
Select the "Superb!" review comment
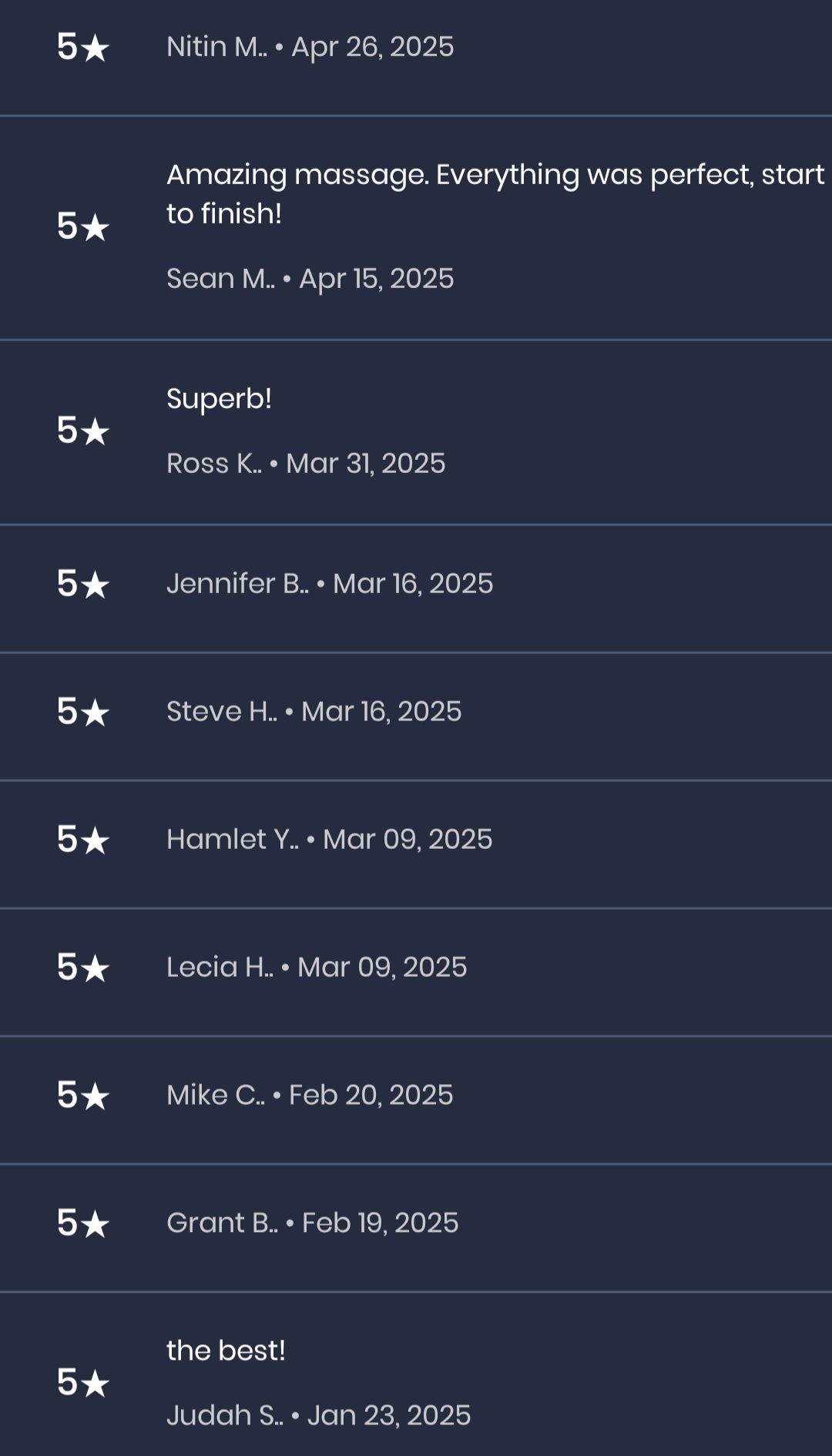click(219, 399)
